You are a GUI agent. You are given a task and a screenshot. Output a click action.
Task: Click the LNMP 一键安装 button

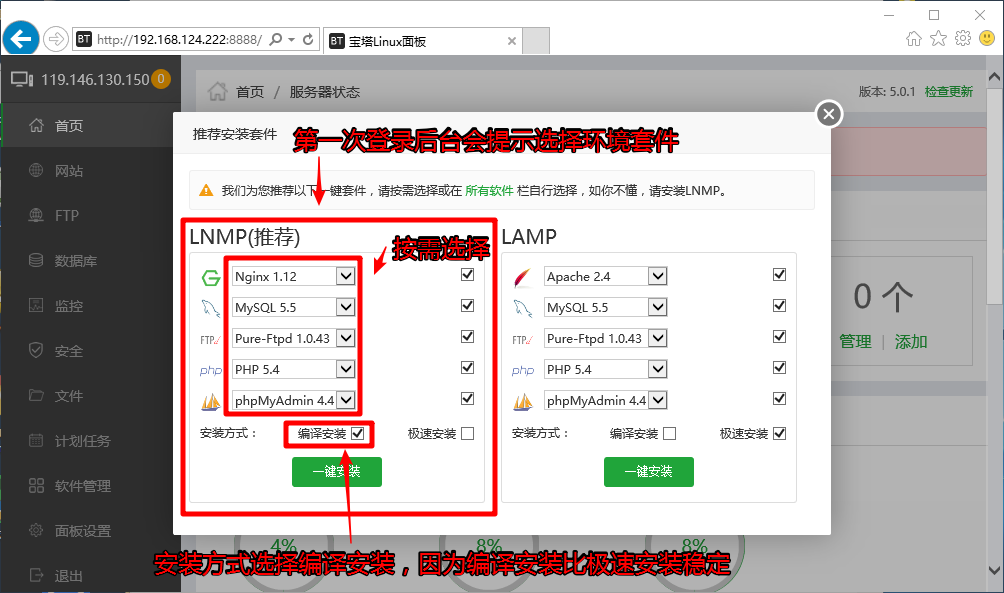click(x=337, y=471)
